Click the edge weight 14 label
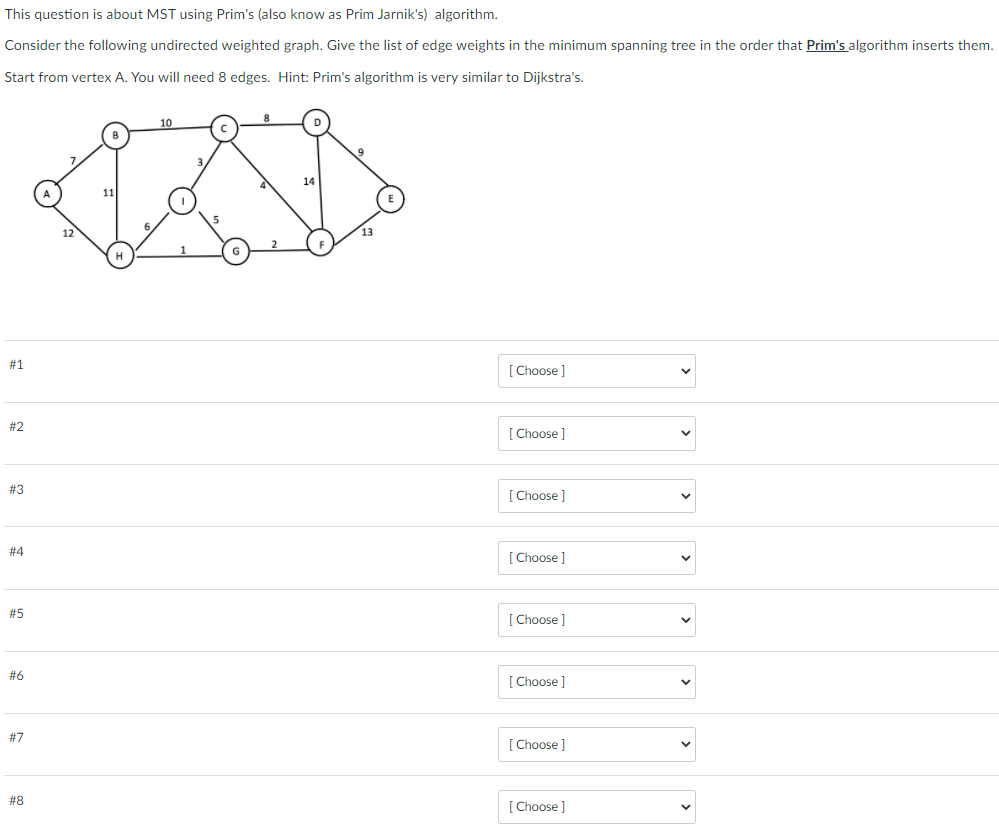The height and width of the screenshot is (828, 999). (x=308, y=182)
